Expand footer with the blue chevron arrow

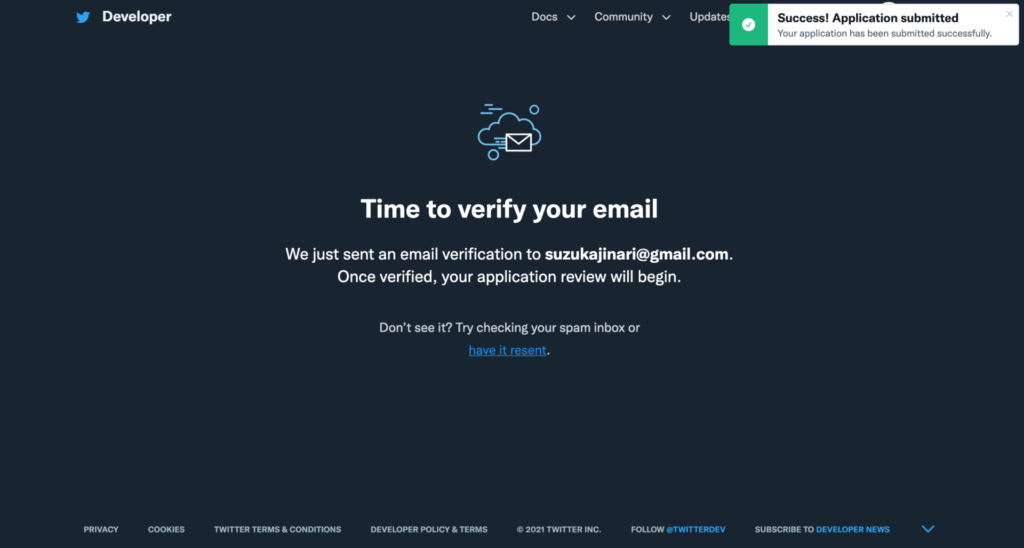(927, 528)
